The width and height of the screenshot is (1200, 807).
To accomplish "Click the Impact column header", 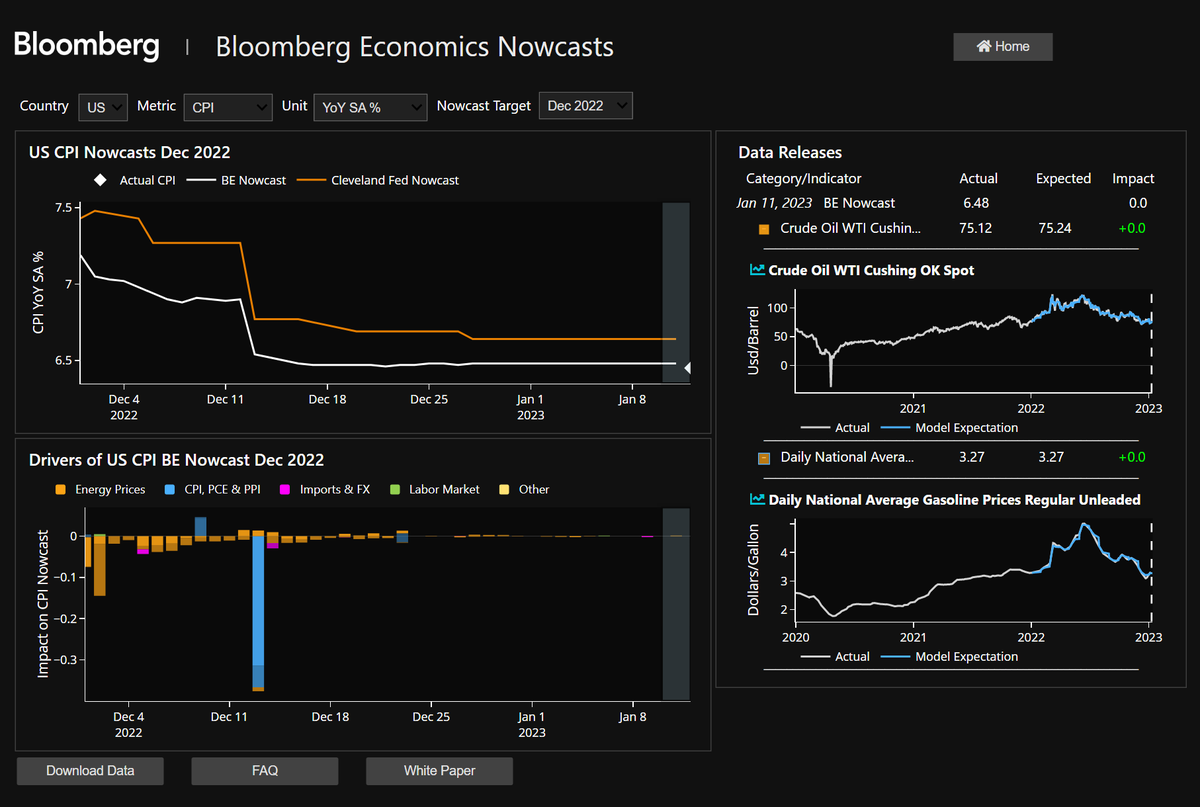I will 1133,179.
